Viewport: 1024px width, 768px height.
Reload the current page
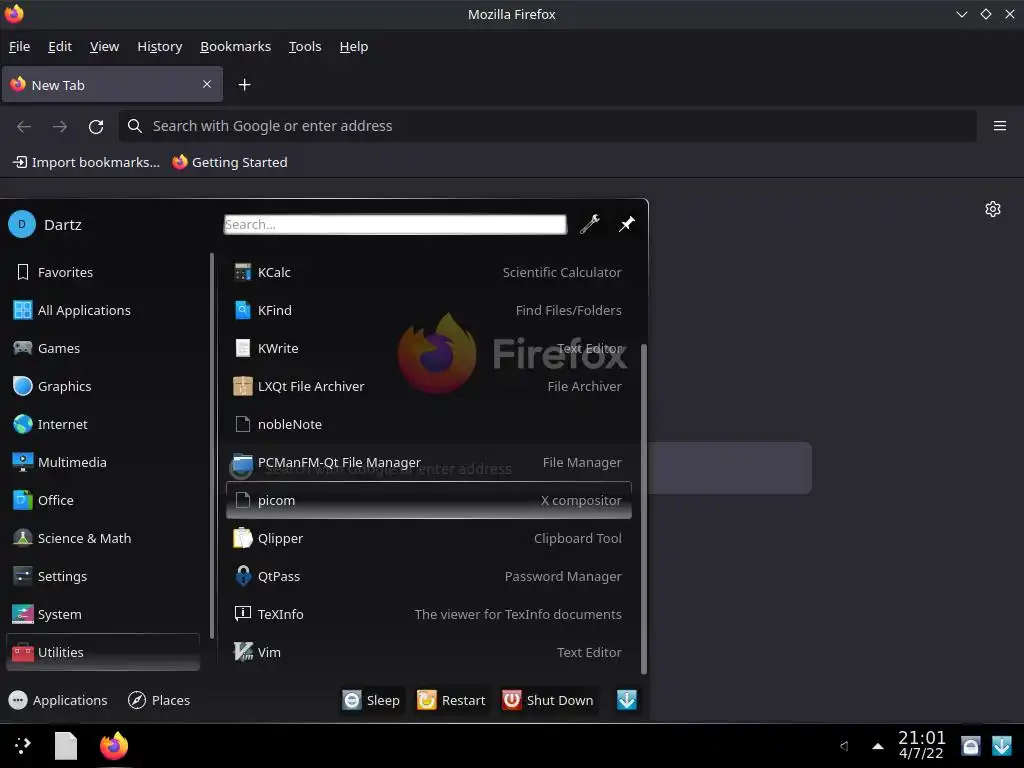coord(96,126)
